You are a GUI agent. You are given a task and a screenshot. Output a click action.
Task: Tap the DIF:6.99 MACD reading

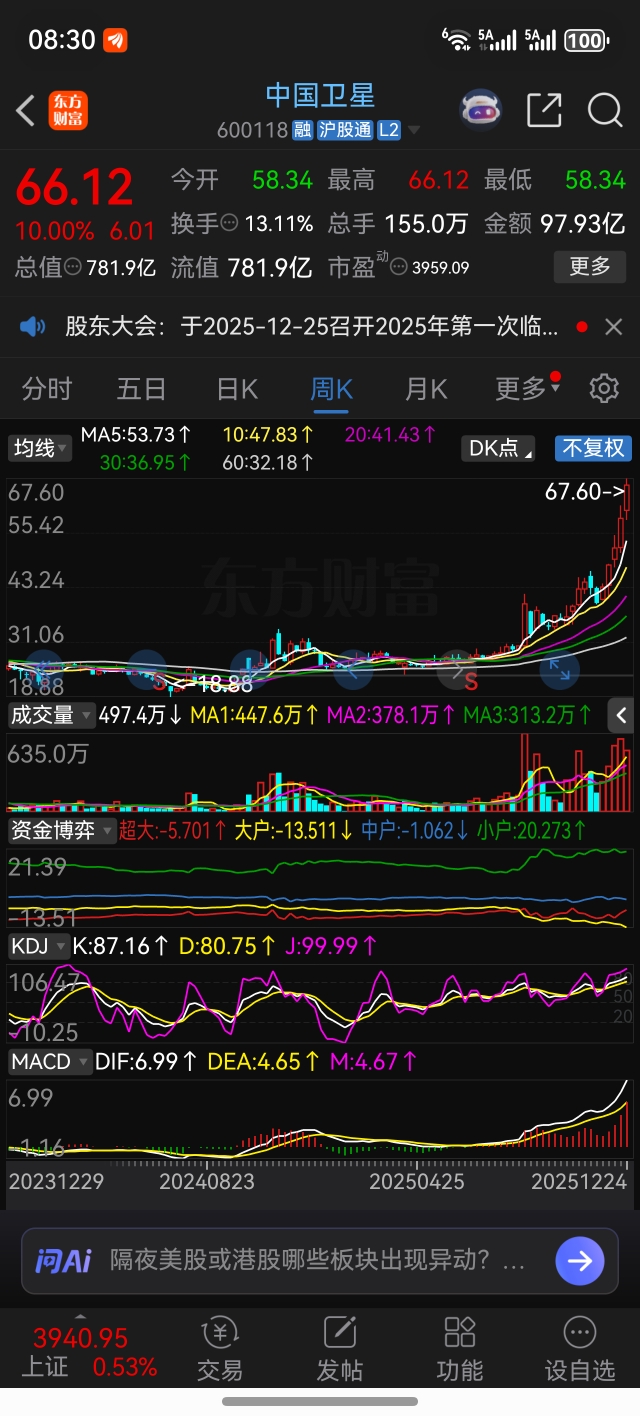(146, 1062)
